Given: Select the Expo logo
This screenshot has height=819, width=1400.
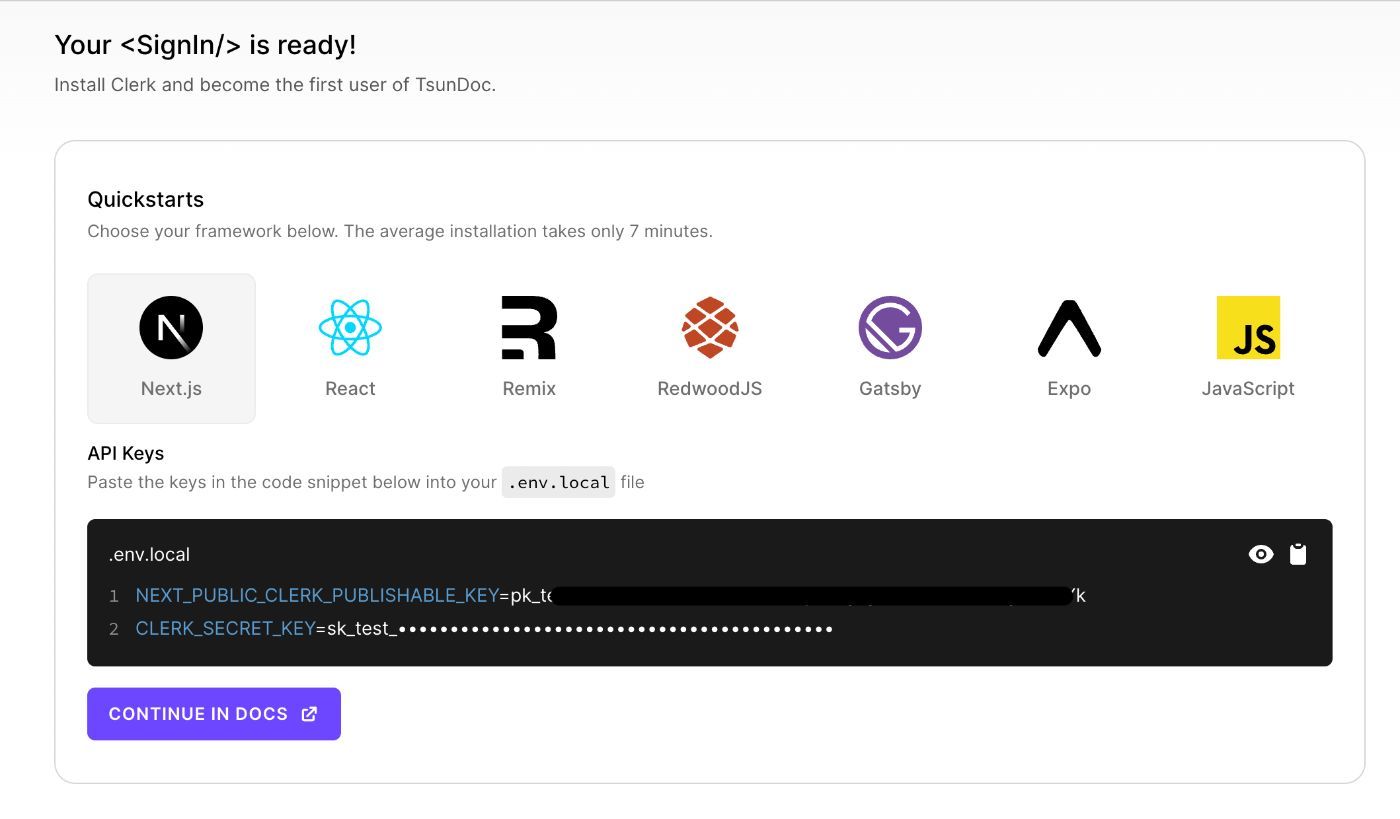Looking at the screenshot, I should click(x=1069, y=328).
